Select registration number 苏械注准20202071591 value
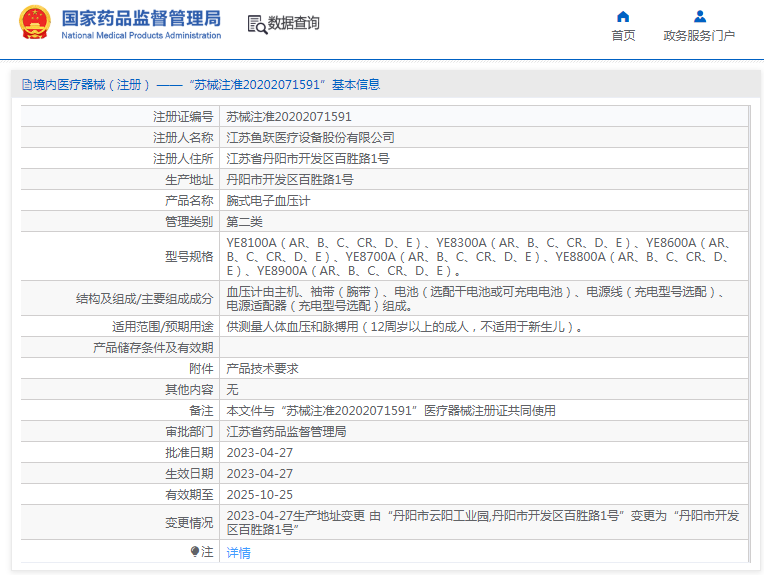764x575 pixels. point(289,117)
